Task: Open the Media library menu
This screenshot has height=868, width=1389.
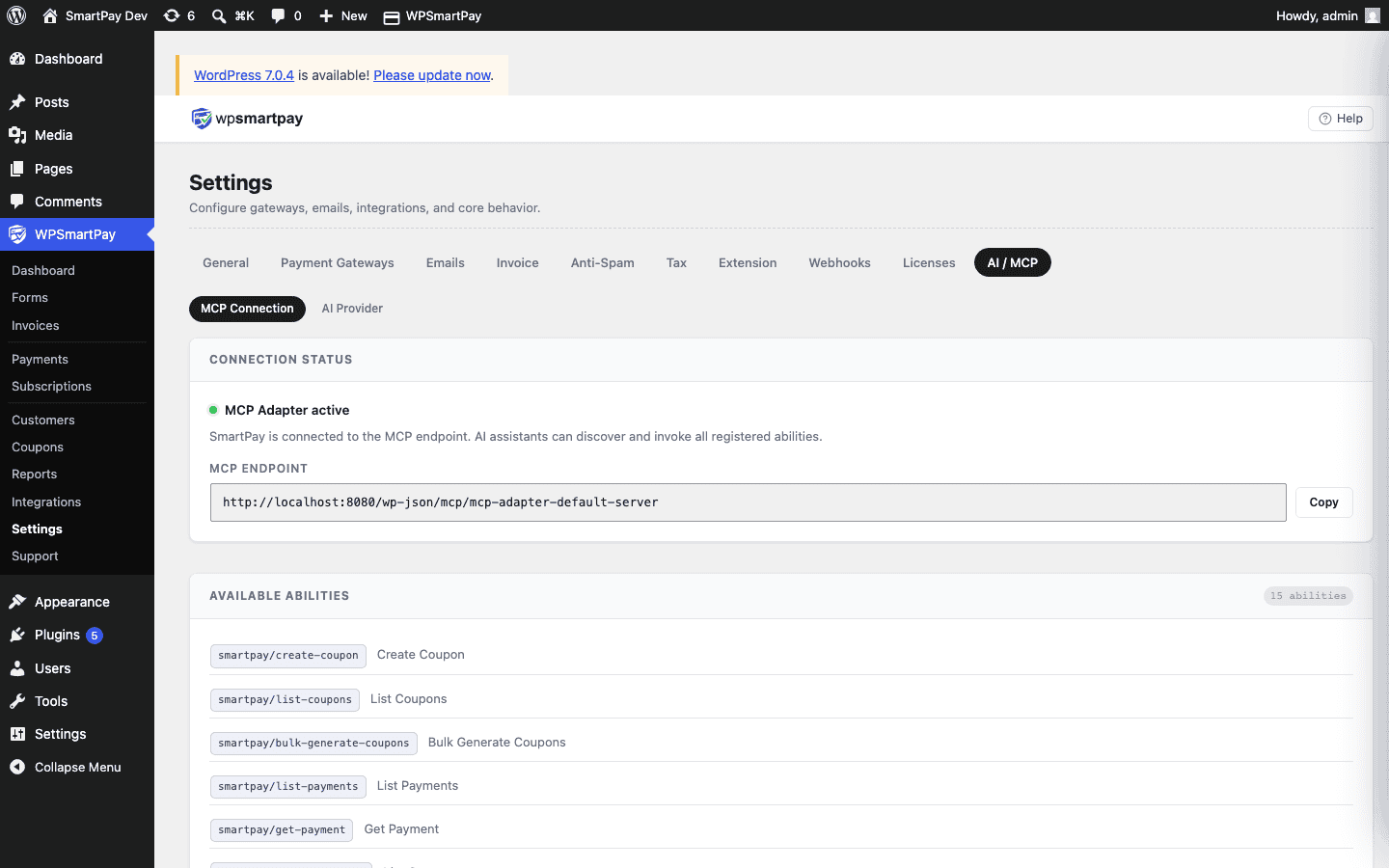Action: pyautogui.click(x=77, y=135)
